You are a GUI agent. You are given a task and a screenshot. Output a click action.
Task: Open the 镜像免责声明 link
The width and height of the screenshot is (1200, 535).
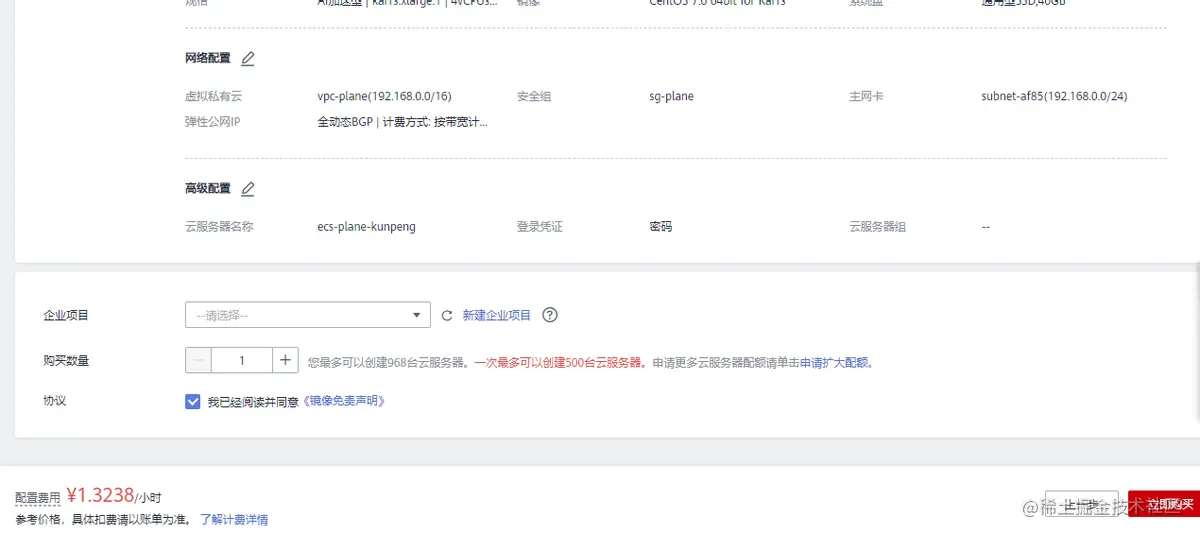click(343, 401)
